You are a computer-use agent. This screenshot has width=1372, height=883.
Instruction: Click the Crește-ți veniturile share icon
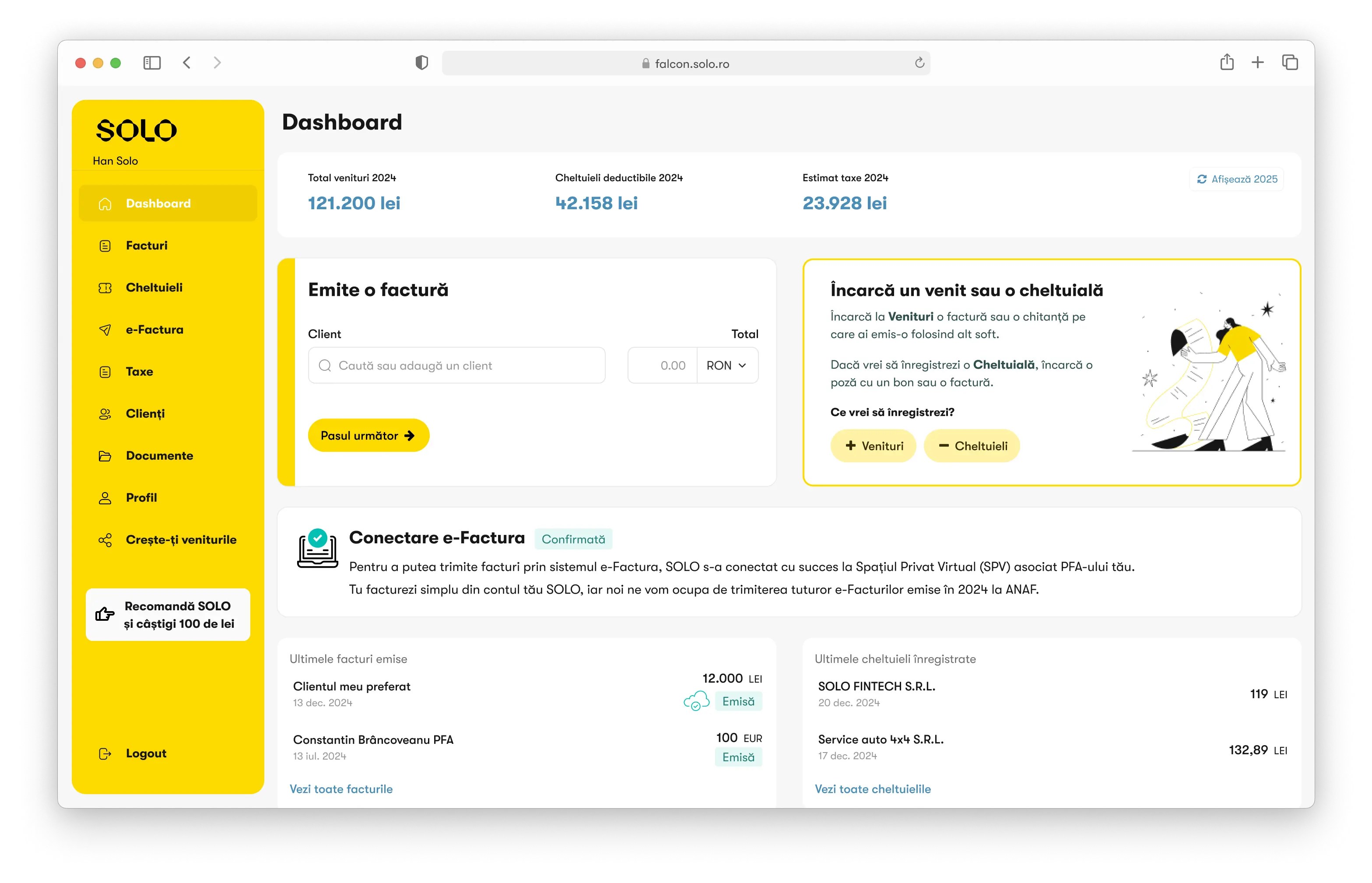point(105,539)
